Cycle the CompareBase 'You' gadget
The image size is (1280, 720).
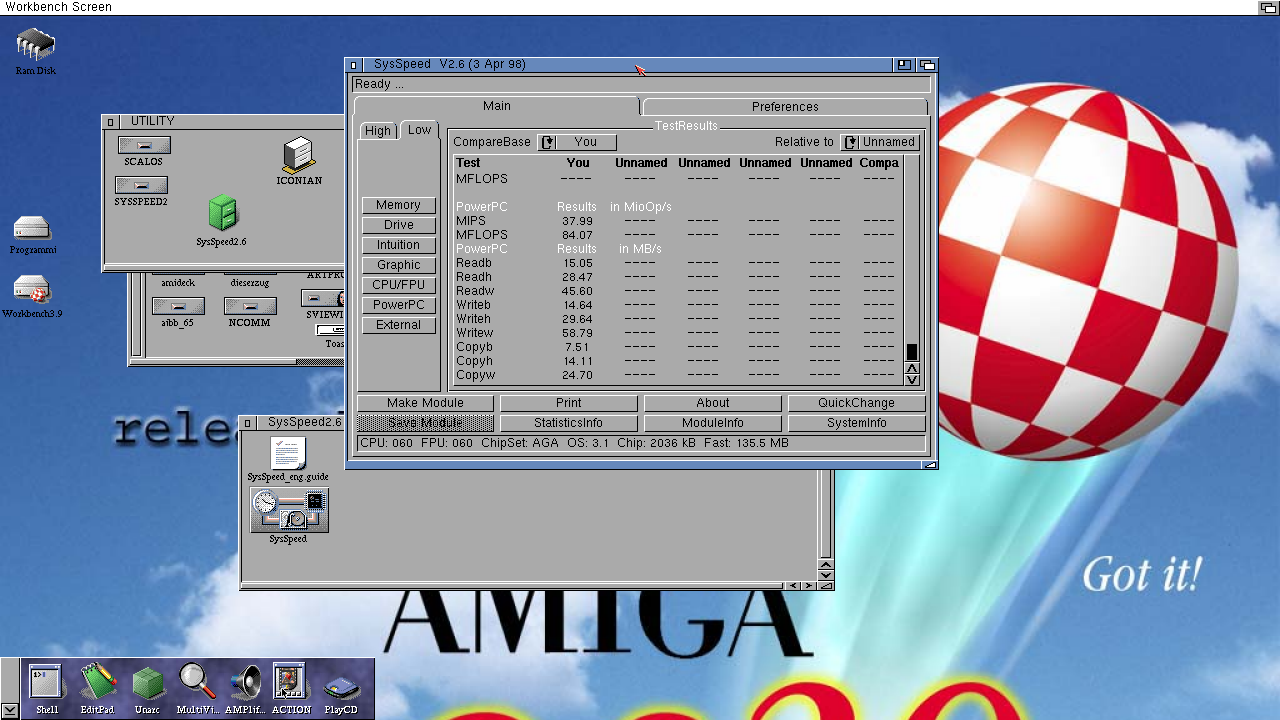coord(577,142)
